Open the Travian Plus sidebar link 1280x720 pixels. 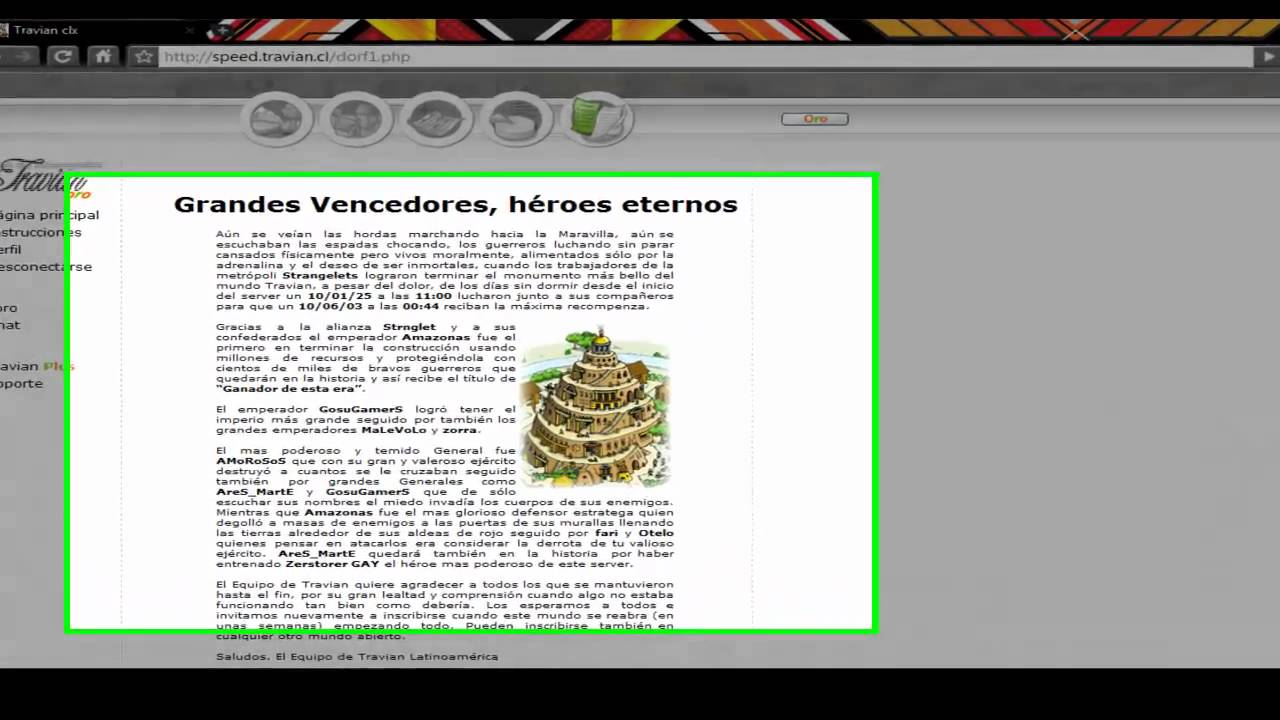[37, 366]
